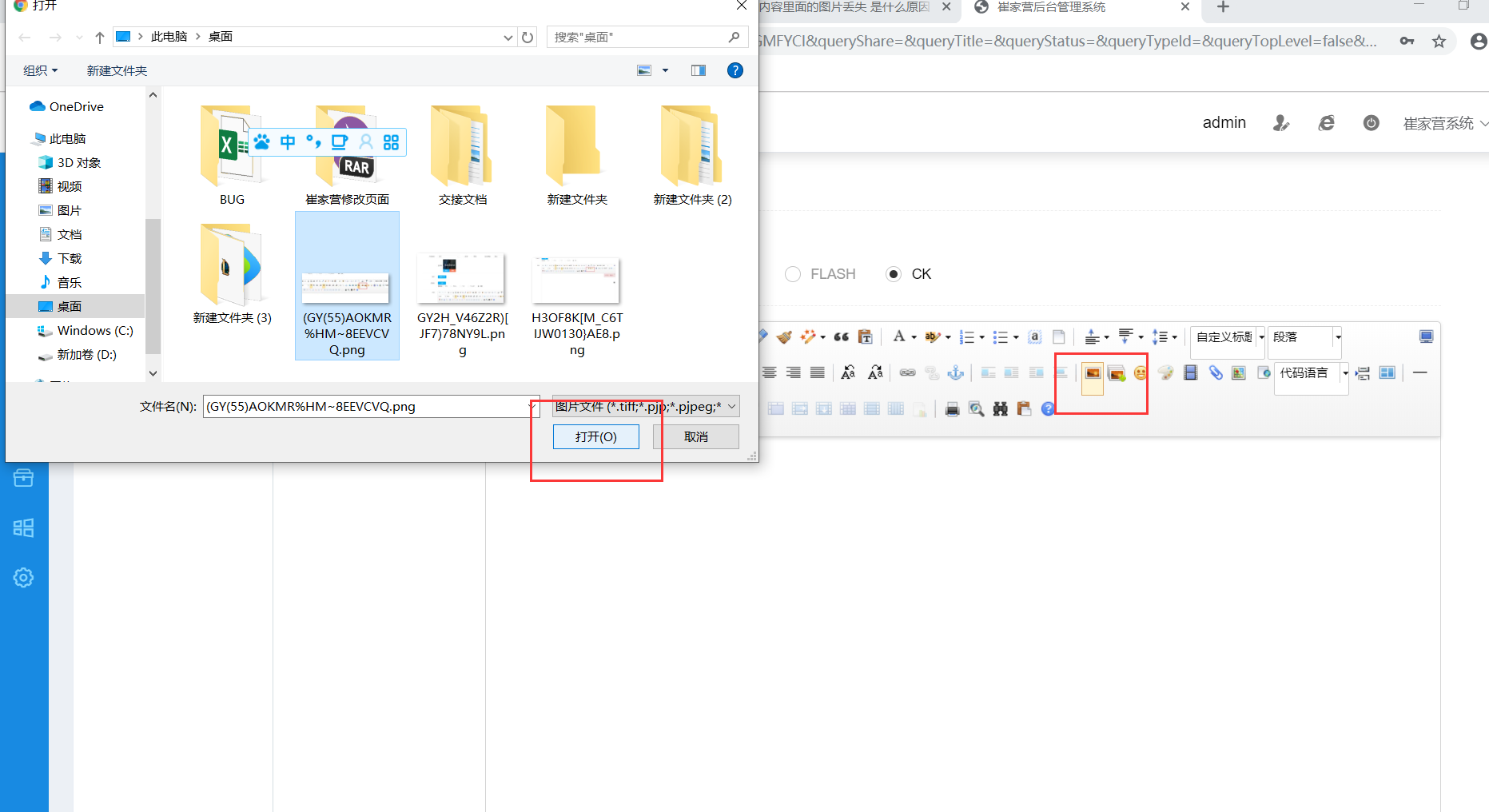
Task: Cancel the file dialog with 取消
Action: (696, 437)
